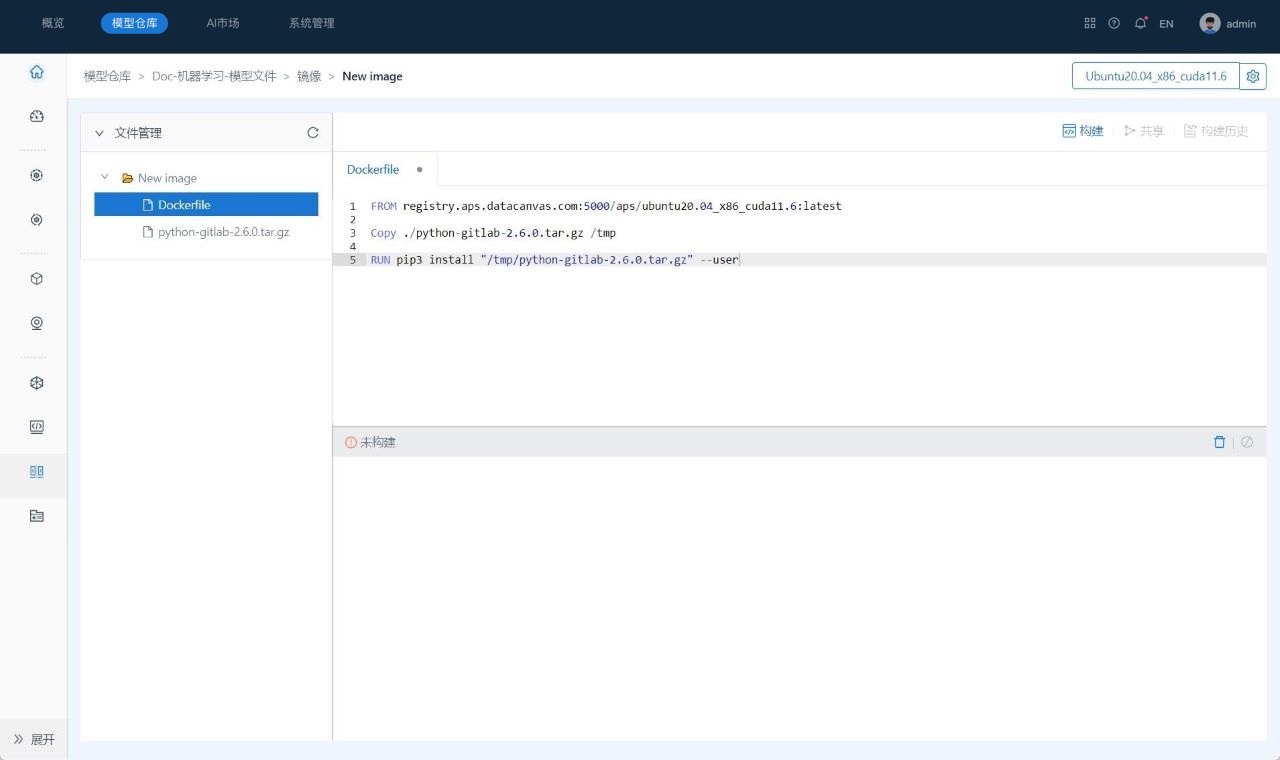This screenshot has height=760, width=1280.
Task: Click the help question mark icon
Action: [x=1114, y=23]
